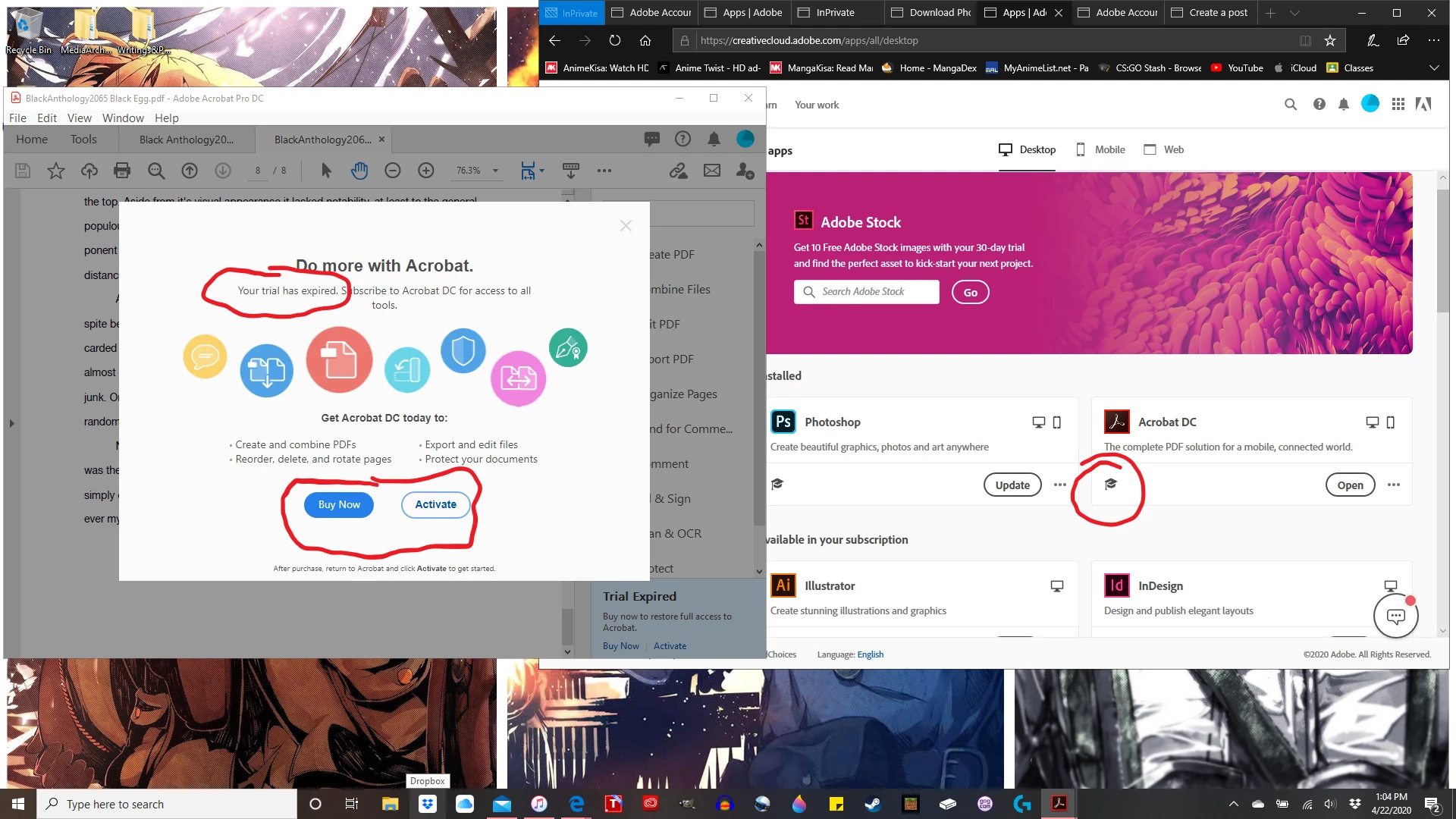The height and width of the screenshot is (819, 1456).
Task: Select the Hand pan tool
Action: coord(359,171)
